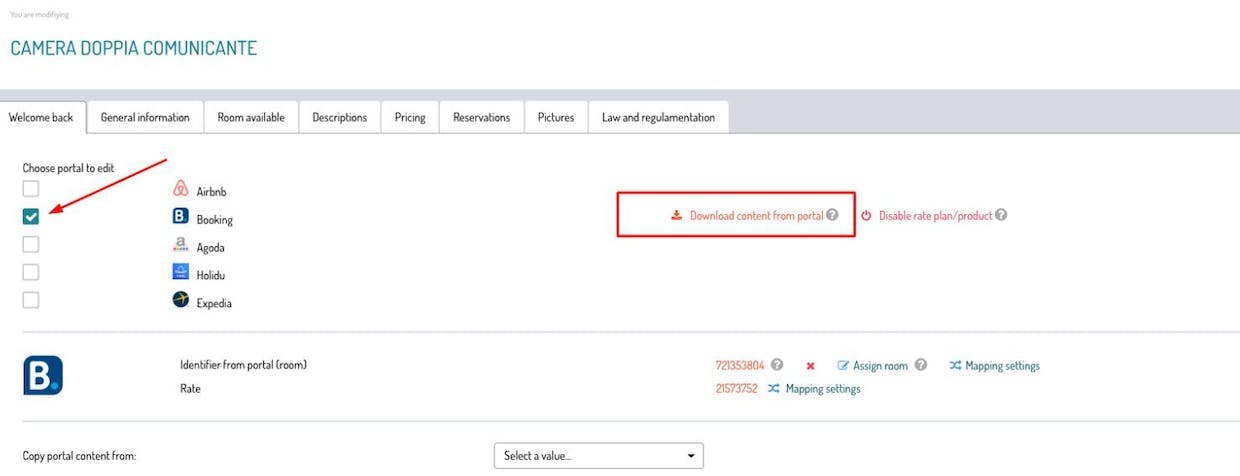Click Disable rate plan/product link
The height and width of the screenshot is (476, 1240).
click(x=935, y=215)
